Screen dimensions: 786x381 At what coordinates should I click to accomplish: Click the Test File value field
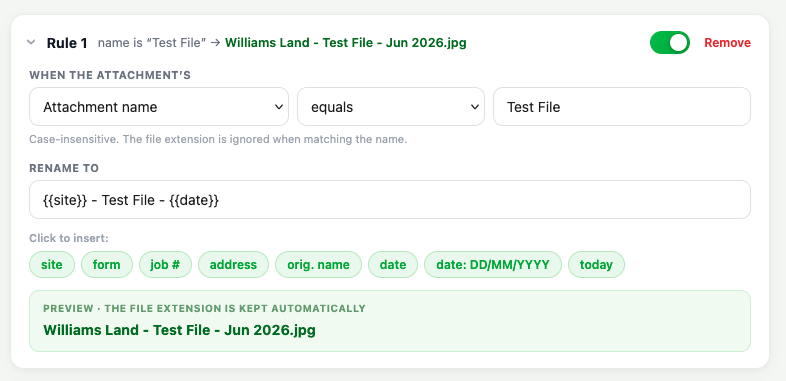coord(622,107)
